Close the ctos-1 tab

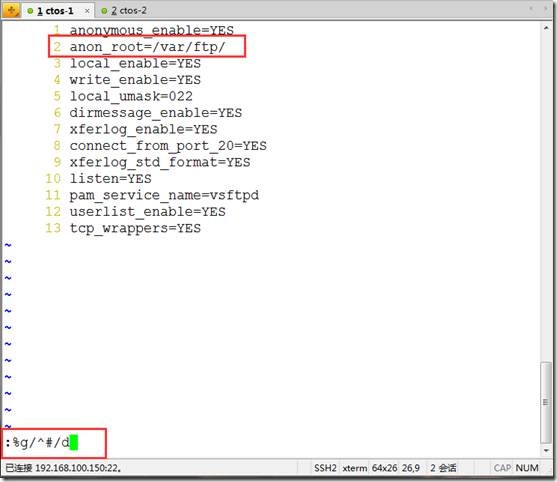tap(87, 11)
